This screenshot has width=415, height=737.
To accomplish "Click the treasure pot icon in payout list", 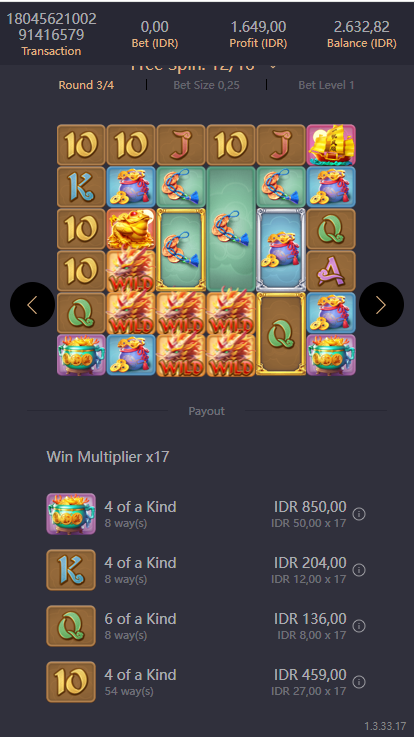I will tap(71, 514).
